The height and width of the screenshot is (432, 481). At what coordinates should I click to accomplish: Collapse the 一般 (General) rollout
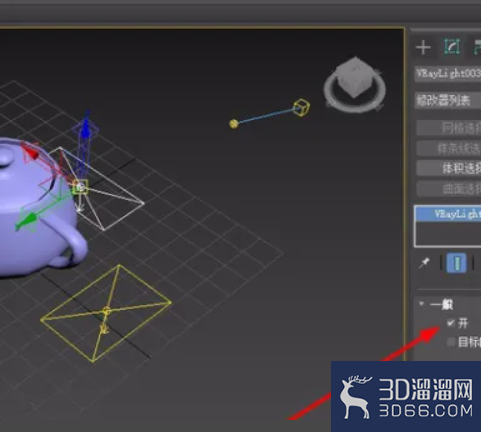[x=422, y=304]
